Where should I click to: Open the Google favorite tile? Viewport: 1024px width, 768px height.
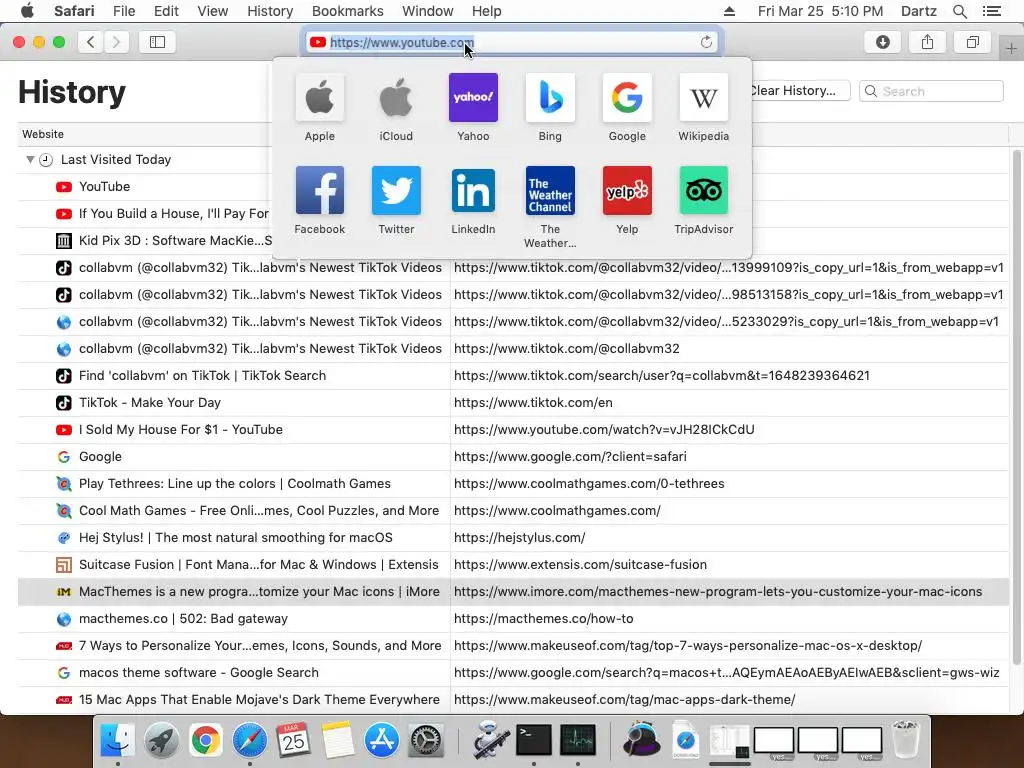(627, 98)
